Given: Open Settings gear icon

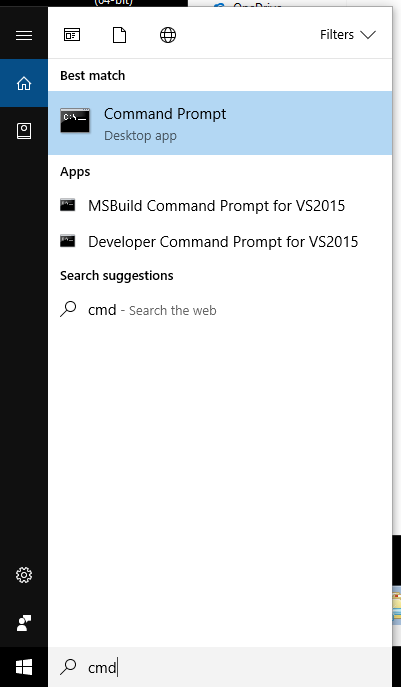Looking at the screenshot, I should (x=24, y=575).
